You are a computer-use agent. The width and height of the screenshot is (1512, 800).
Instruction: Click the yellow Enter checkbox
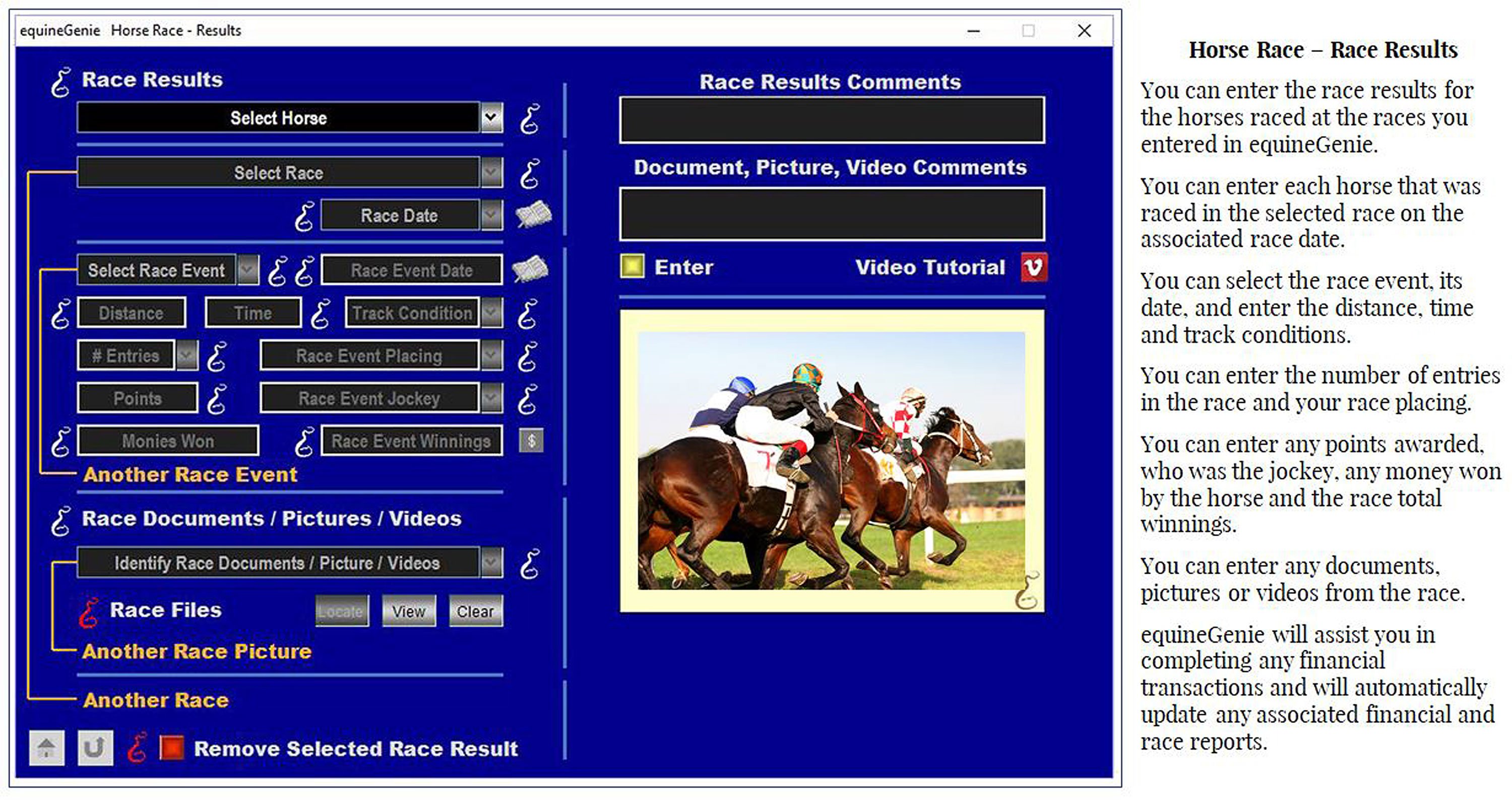[633, 267]
